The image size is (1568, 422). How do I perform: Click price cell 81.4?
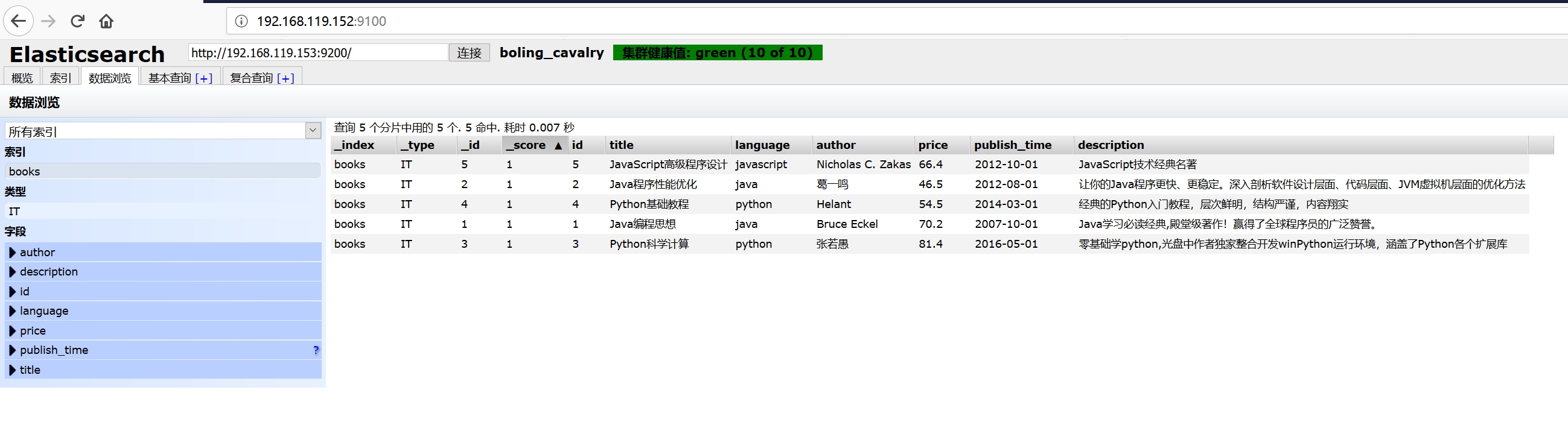[x=931, y=244]
